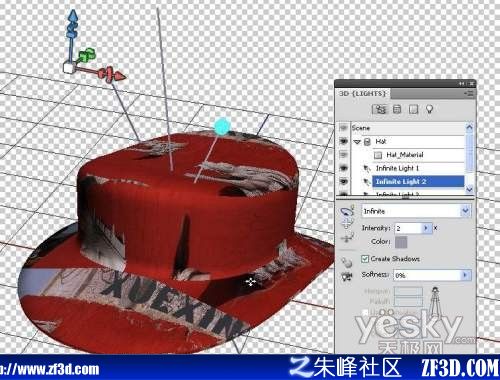Viewport: 500px width, 380px height.
Task: Select the Hat_Material item
Action: pyautogui.click(x=405, y=155)
